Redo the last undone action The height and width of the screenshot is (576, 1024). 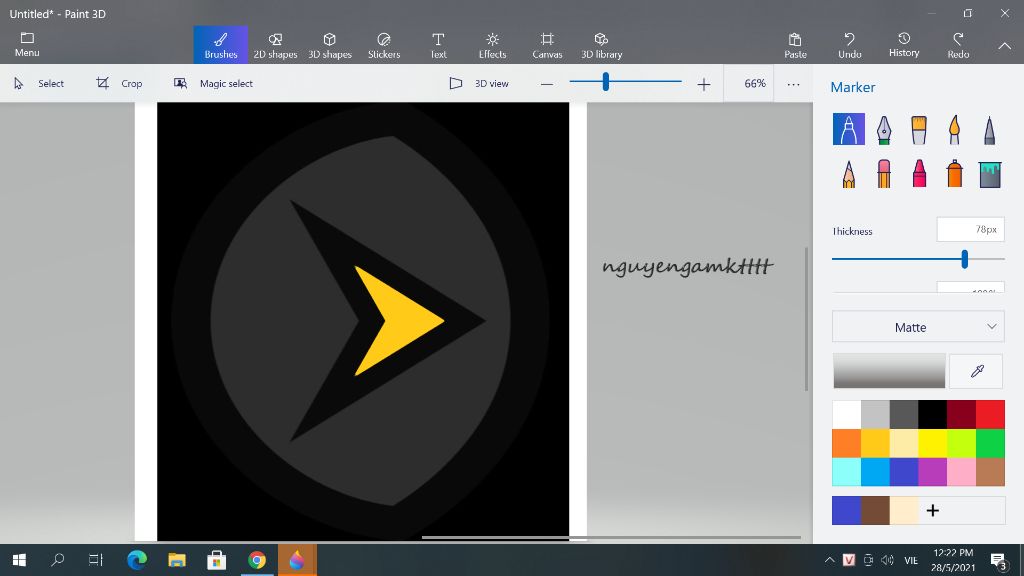click(x=958, y=45)
